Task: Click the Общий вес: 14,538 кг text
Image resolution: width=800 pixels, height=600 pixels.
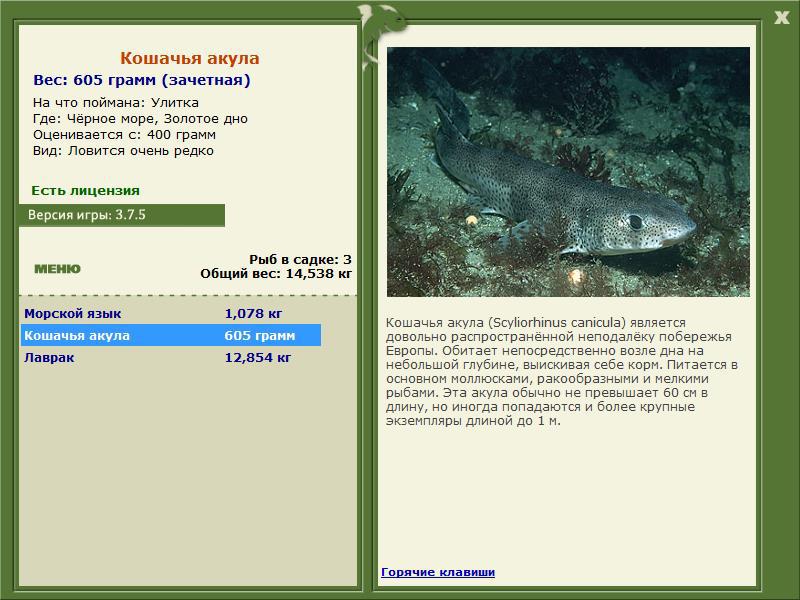Action: (276, 274)
